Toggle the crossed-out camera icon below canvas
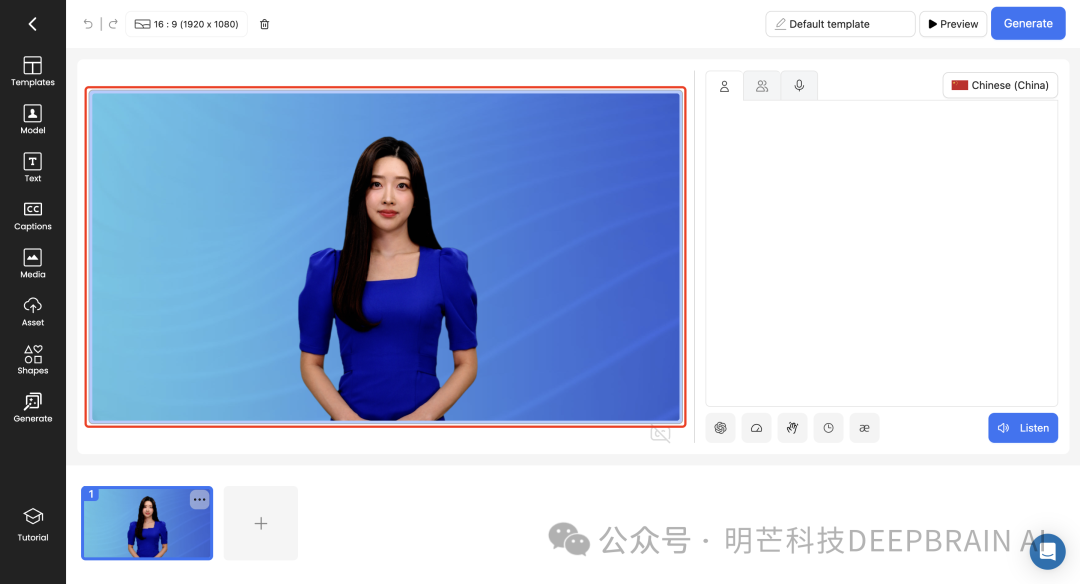The width and height of the screenshot is (1080, 584). (661, 434)
